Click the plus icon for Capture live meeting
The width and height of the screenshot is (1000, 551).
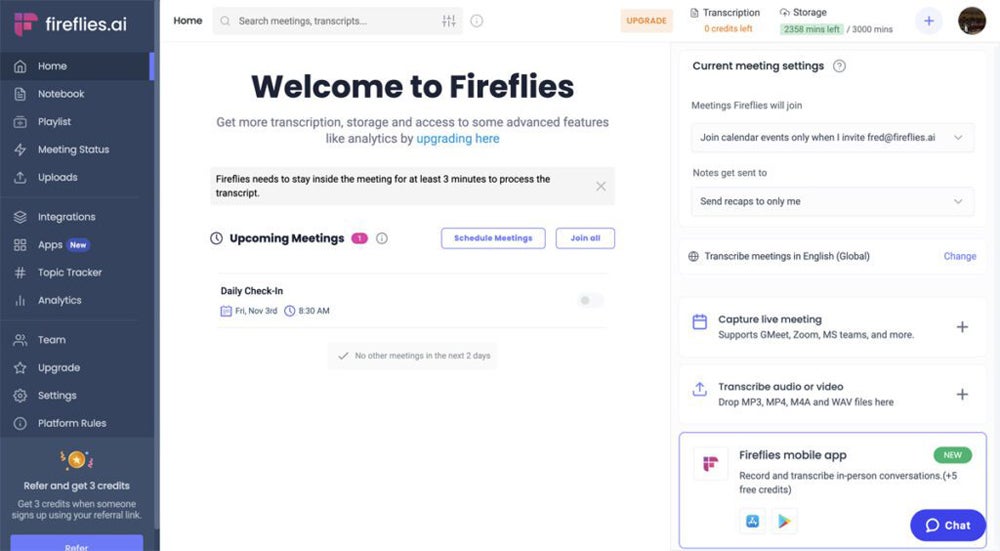962,327
